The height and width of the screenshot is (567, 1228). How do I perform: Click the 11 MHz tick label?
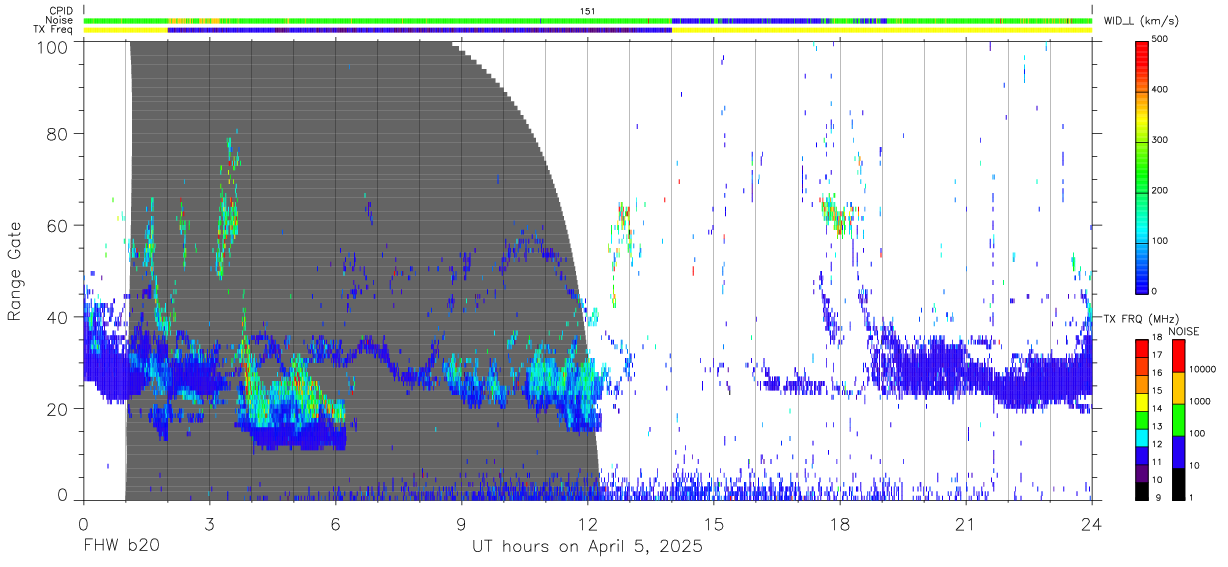point(1158,462)
